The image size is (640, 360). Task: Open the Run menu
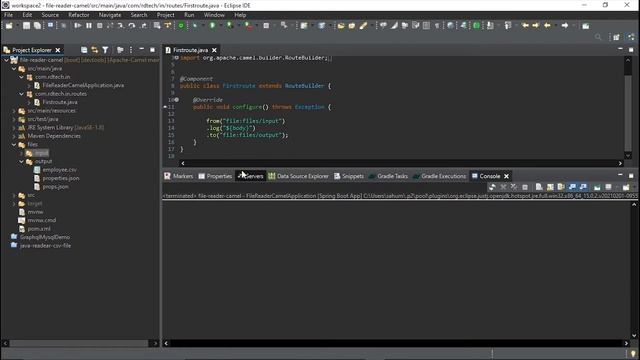pos(189,15)
